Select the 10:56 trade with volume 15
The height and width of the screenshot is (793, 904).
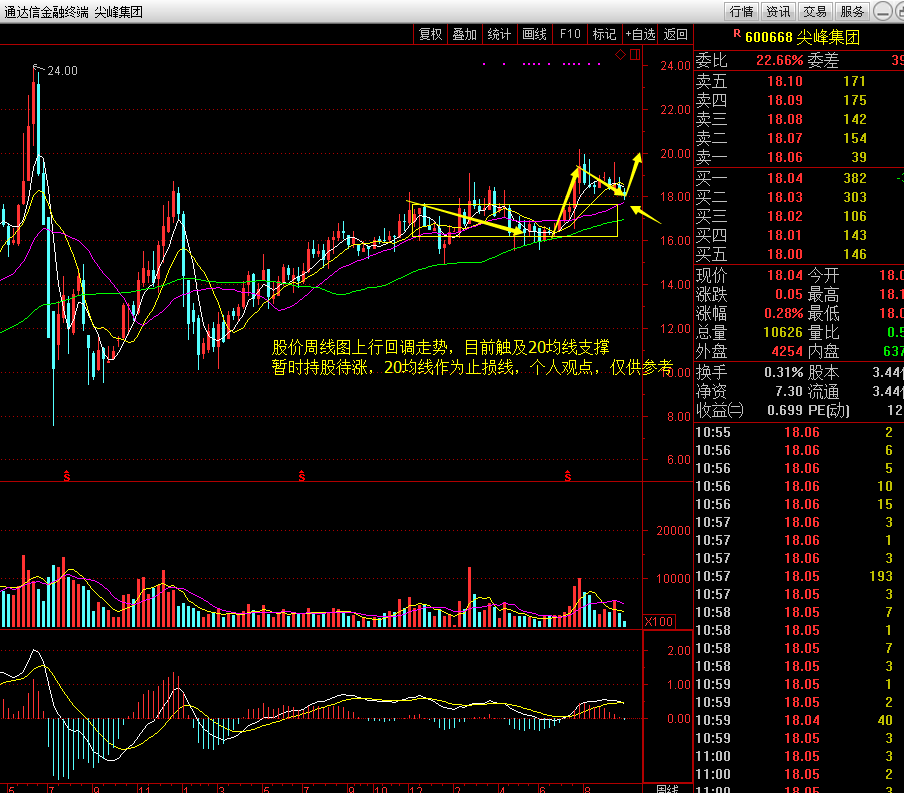798,504
